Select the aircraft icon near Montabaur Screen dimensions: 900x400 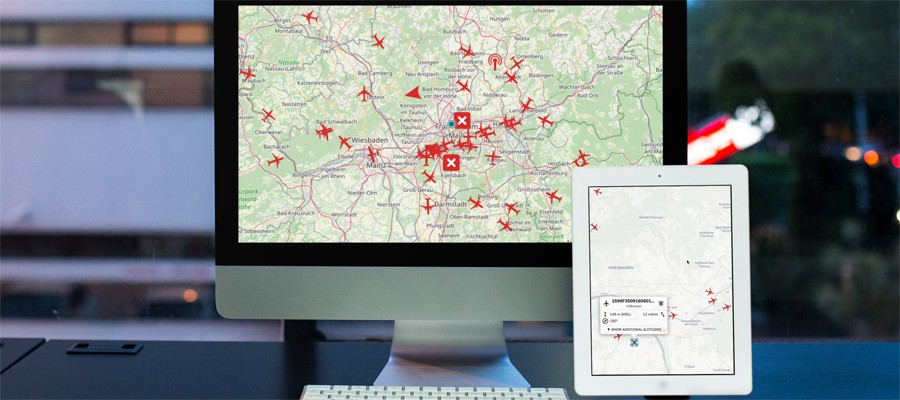pyautogui.click(x=309, y=17)
